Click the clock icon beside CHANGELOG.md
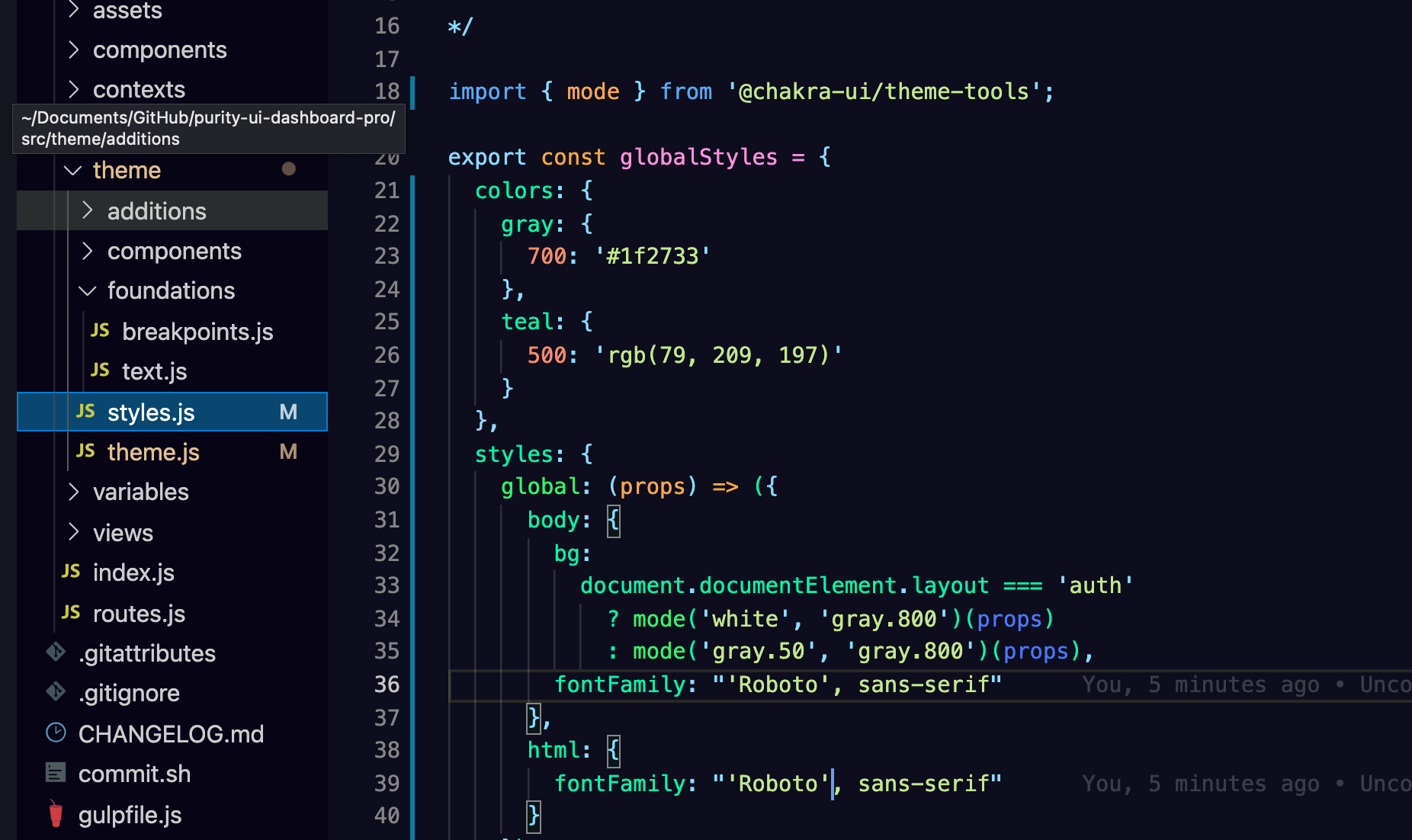The width and height of the screenshot is (1412, 840). pos(56,733)
